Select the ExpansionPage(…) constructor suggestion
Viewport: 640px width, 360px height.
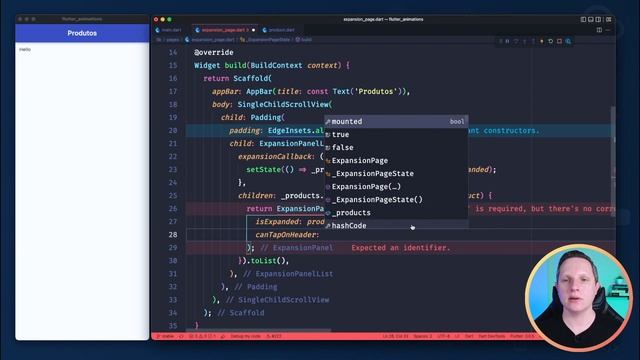click(x=396, y=187)
